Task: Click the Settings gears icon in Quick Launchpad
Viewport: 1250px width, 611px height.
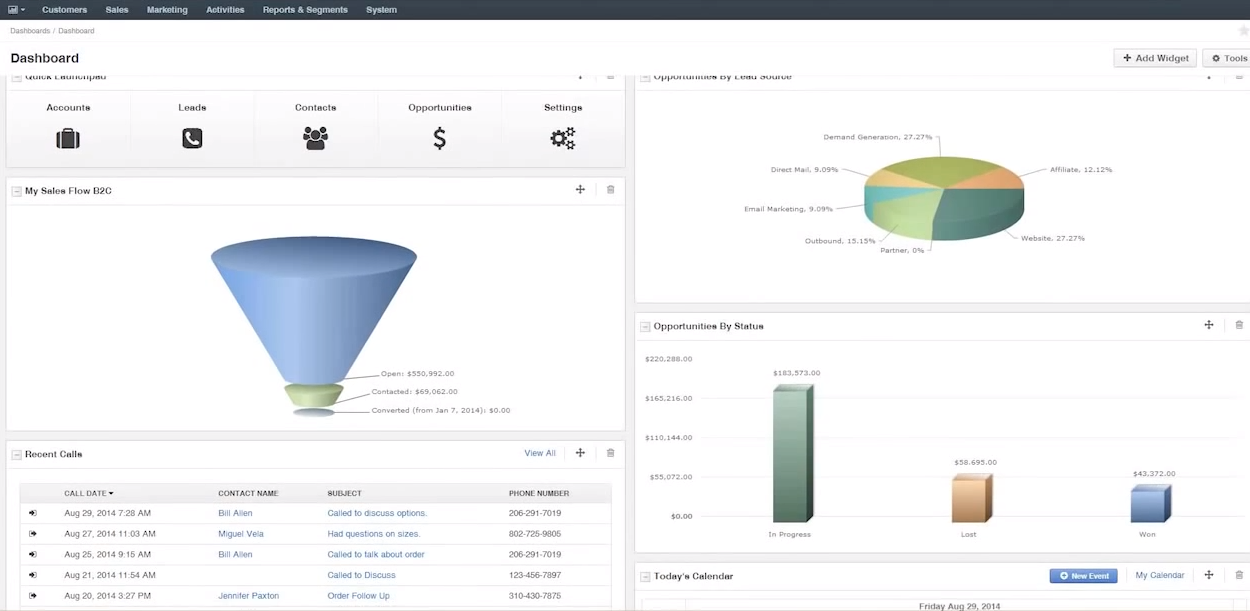Action: pyautogui.click(x=563, y=139)
